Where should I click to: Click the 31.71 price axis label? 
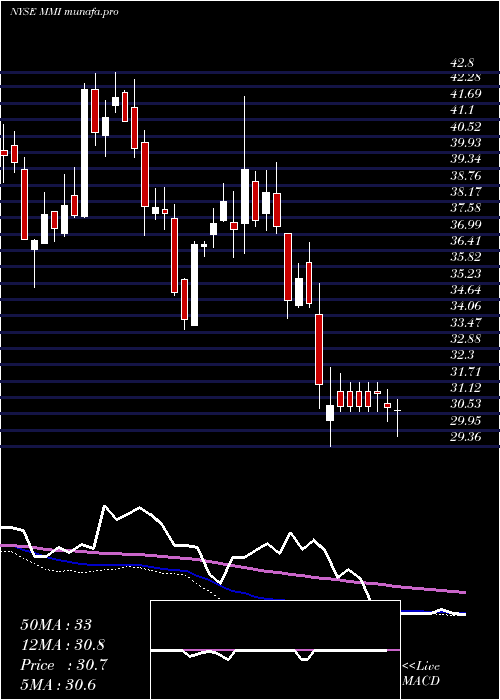click(465, 372)
